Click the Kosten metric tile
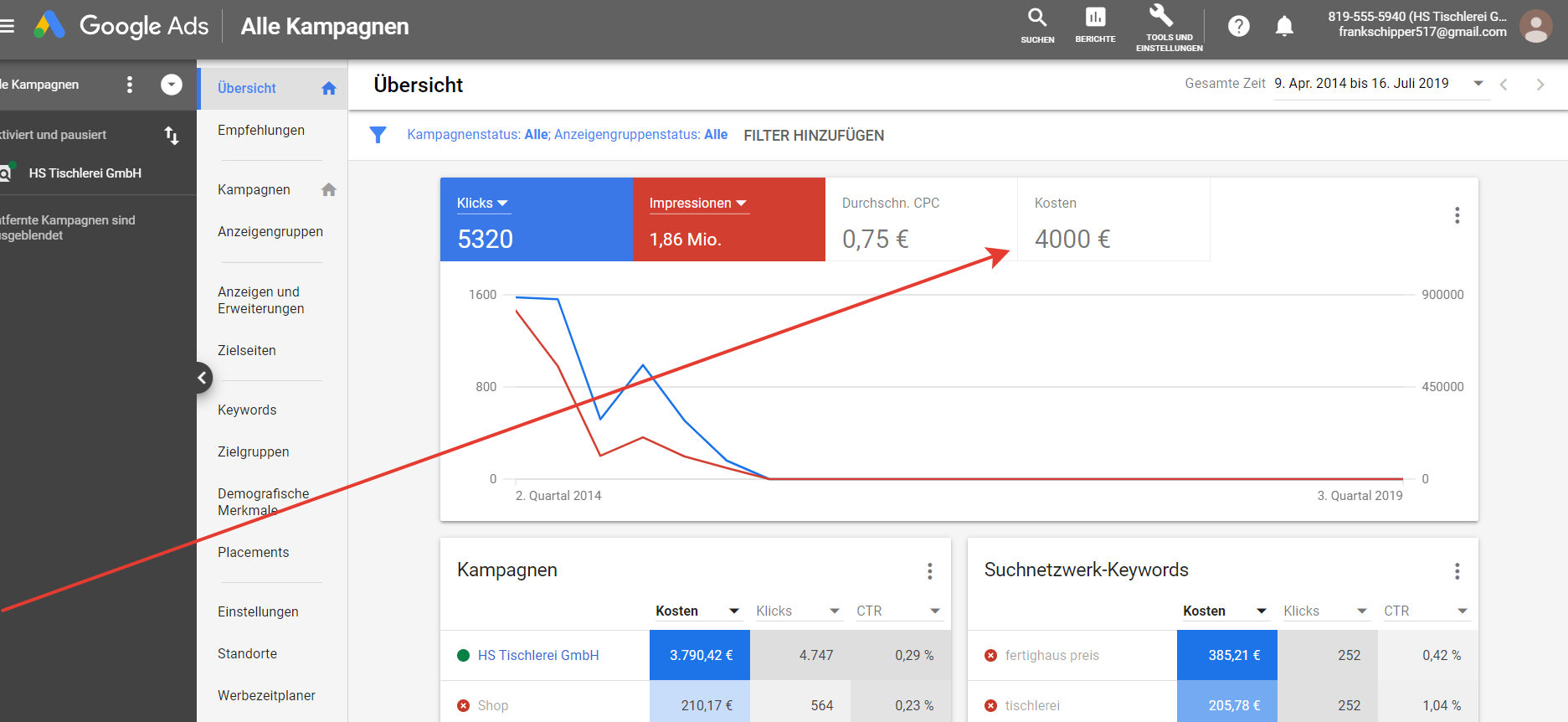1568x722 pixels. pyautogui.click(x=1114, y=219)
